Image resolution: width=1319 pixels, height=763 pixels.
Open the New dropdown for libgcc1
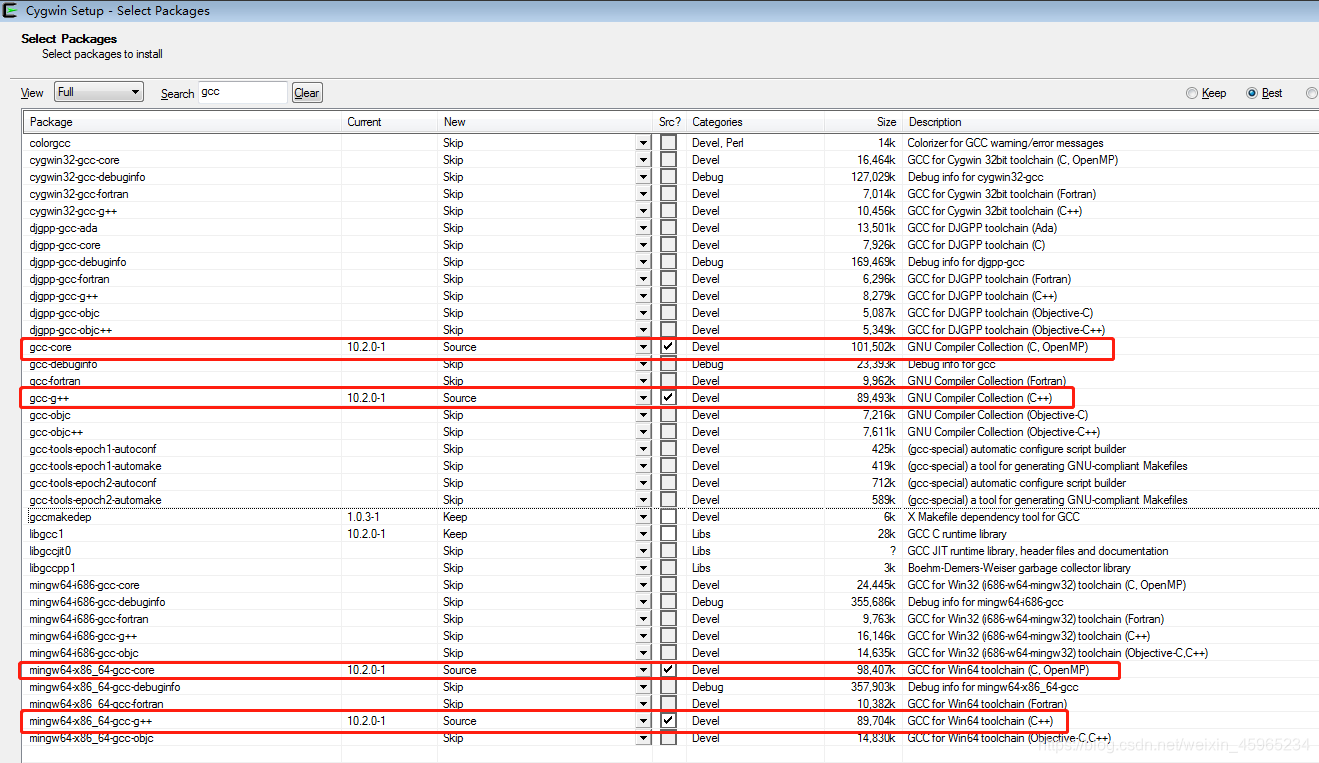pos(643,534)
